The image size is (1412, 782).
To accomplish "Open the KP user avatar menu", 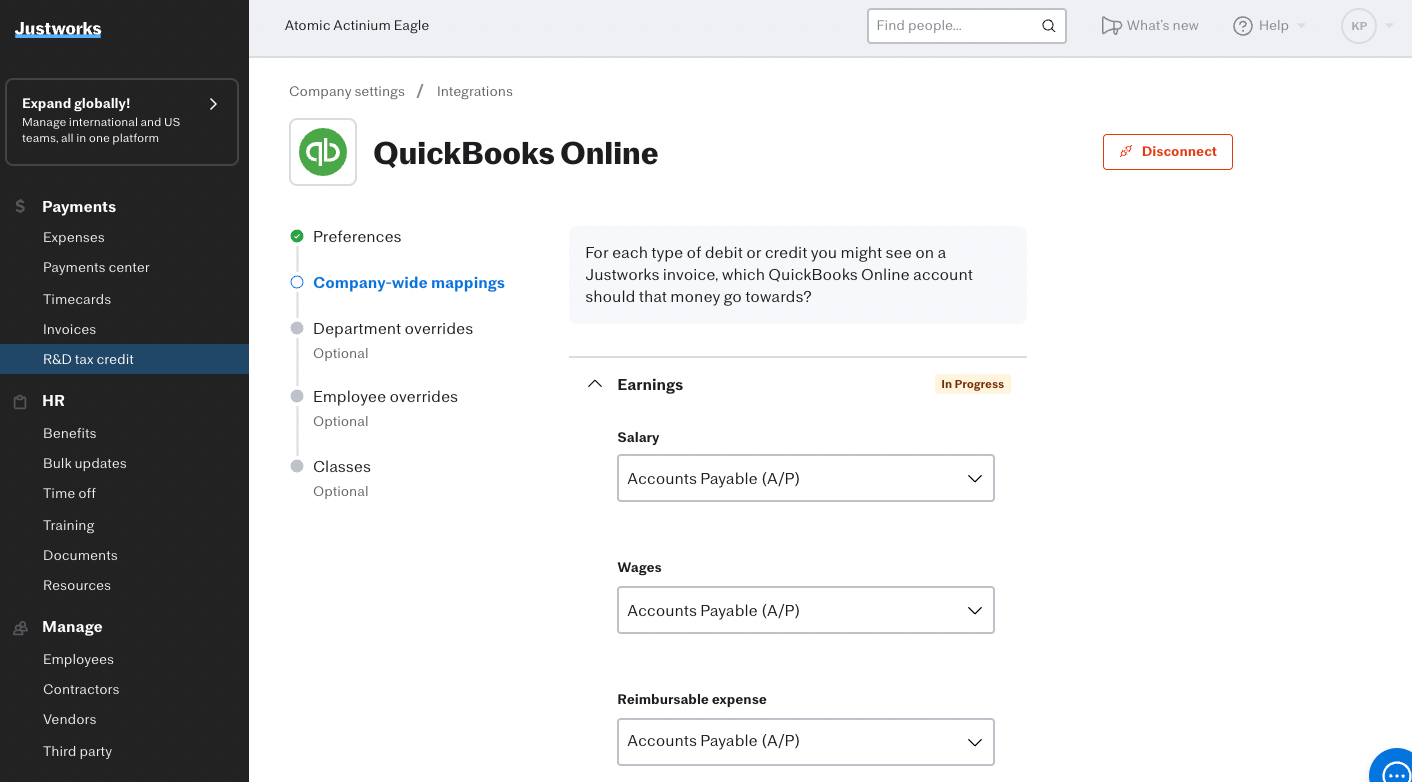I will [1359, 26].
